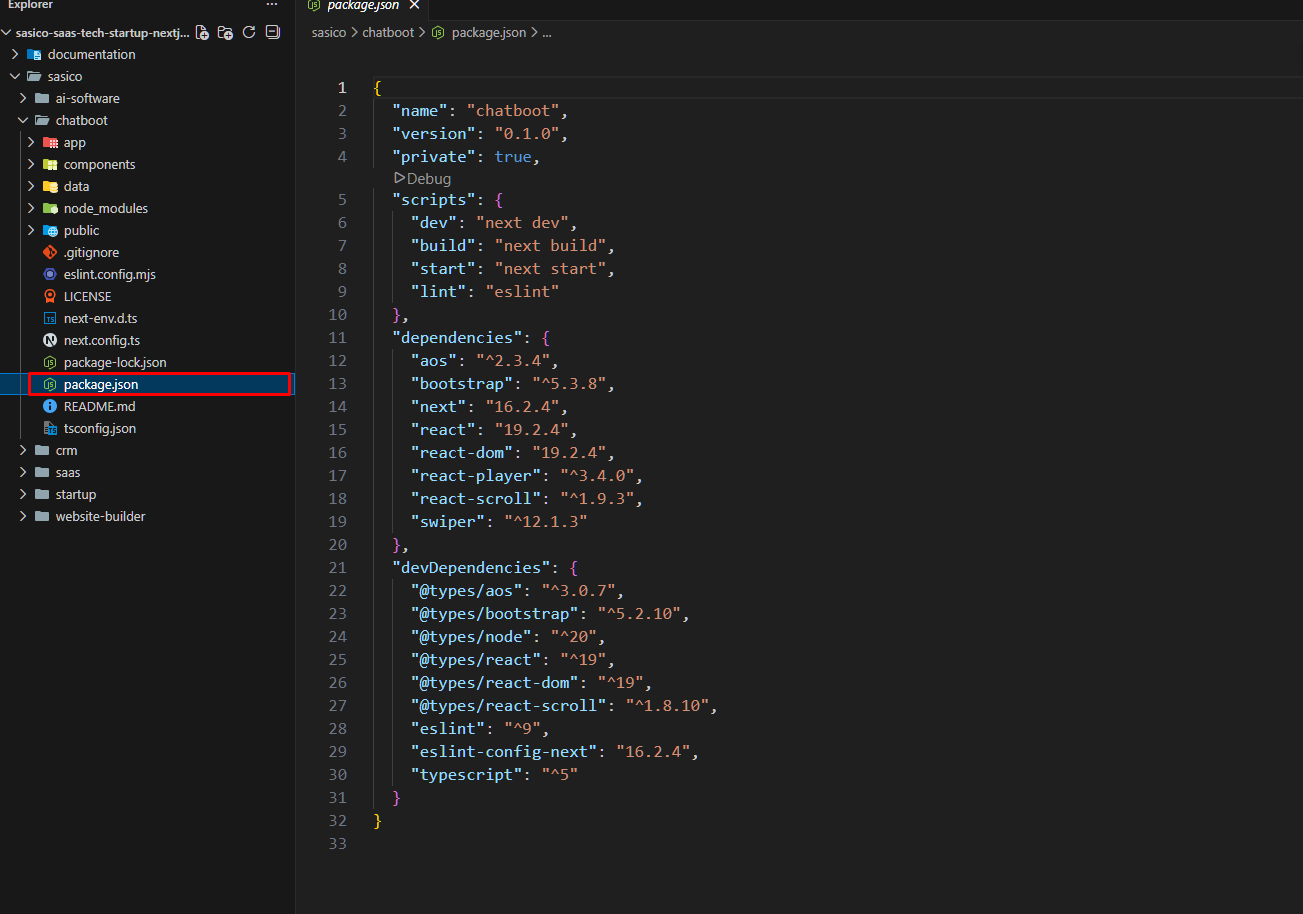Expand the website-builder folder
Image resolution: width=1303 pixels, height=914 pixels.
point(23,516)
